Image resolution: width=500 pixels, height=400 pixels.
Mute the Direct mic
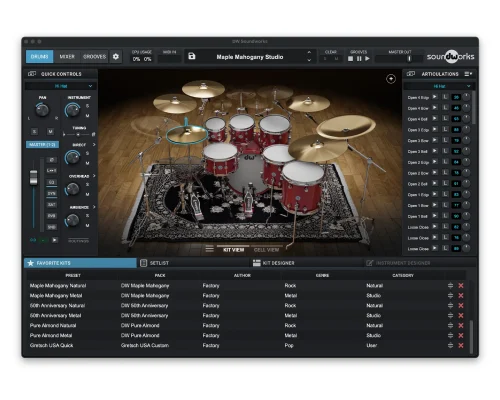pos(87,163)
